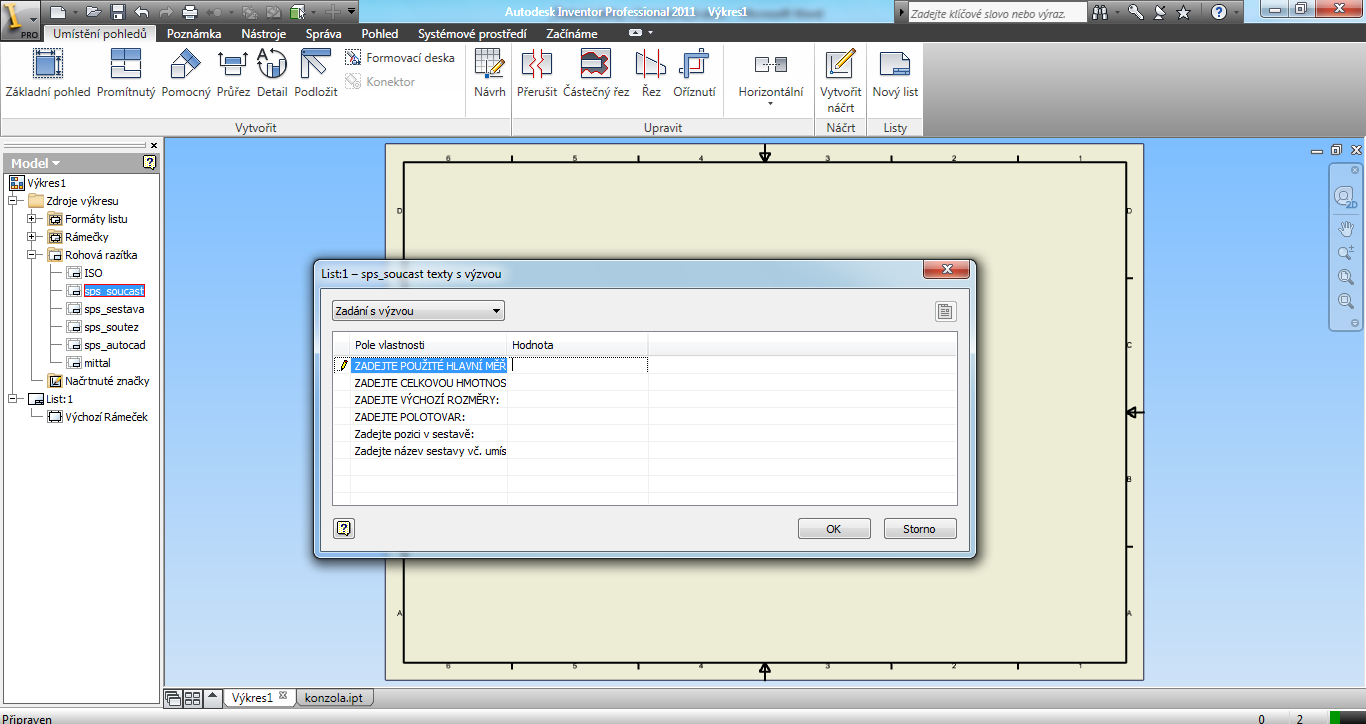Click the Podložit overlay view tool
This screenshot has width=1366, height=724.
[316, 73]
